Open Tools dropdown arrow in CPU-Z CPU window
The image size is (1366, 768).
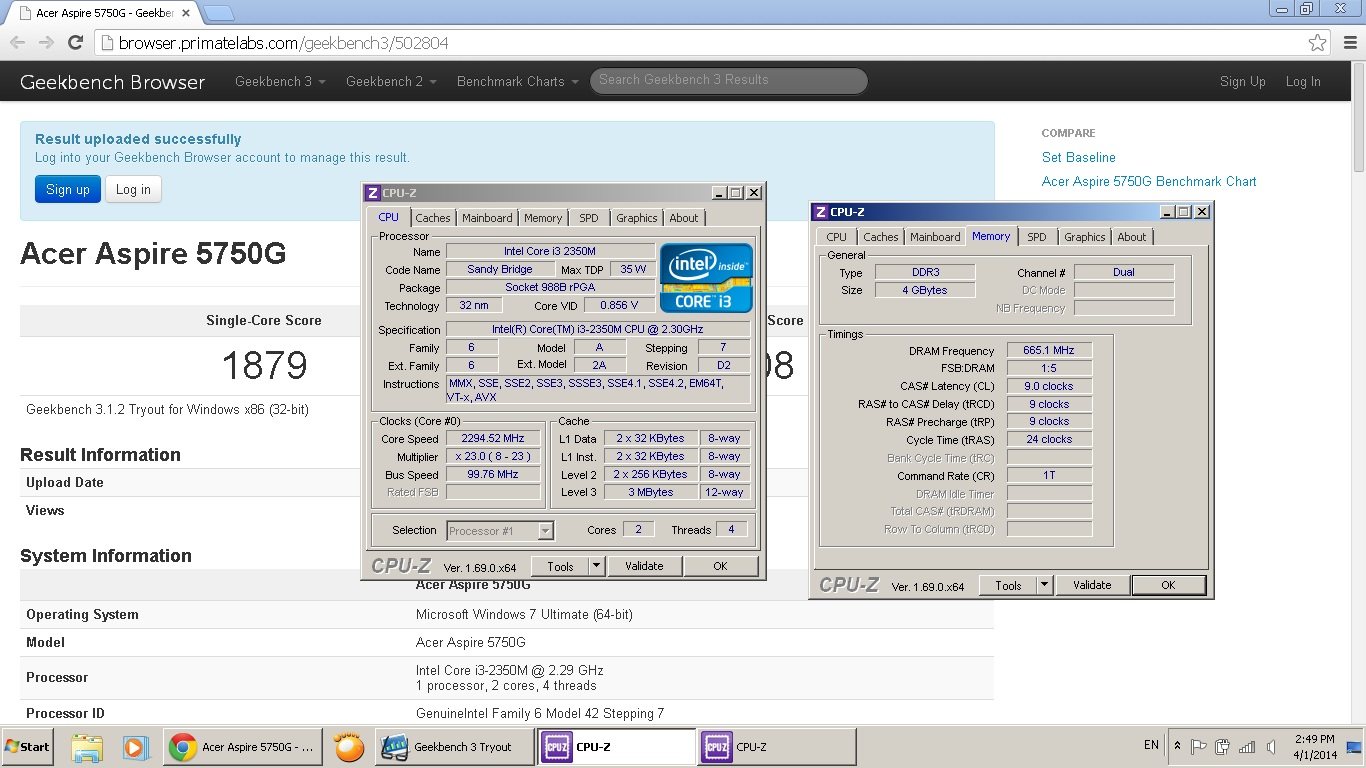[x=597, y=566]
